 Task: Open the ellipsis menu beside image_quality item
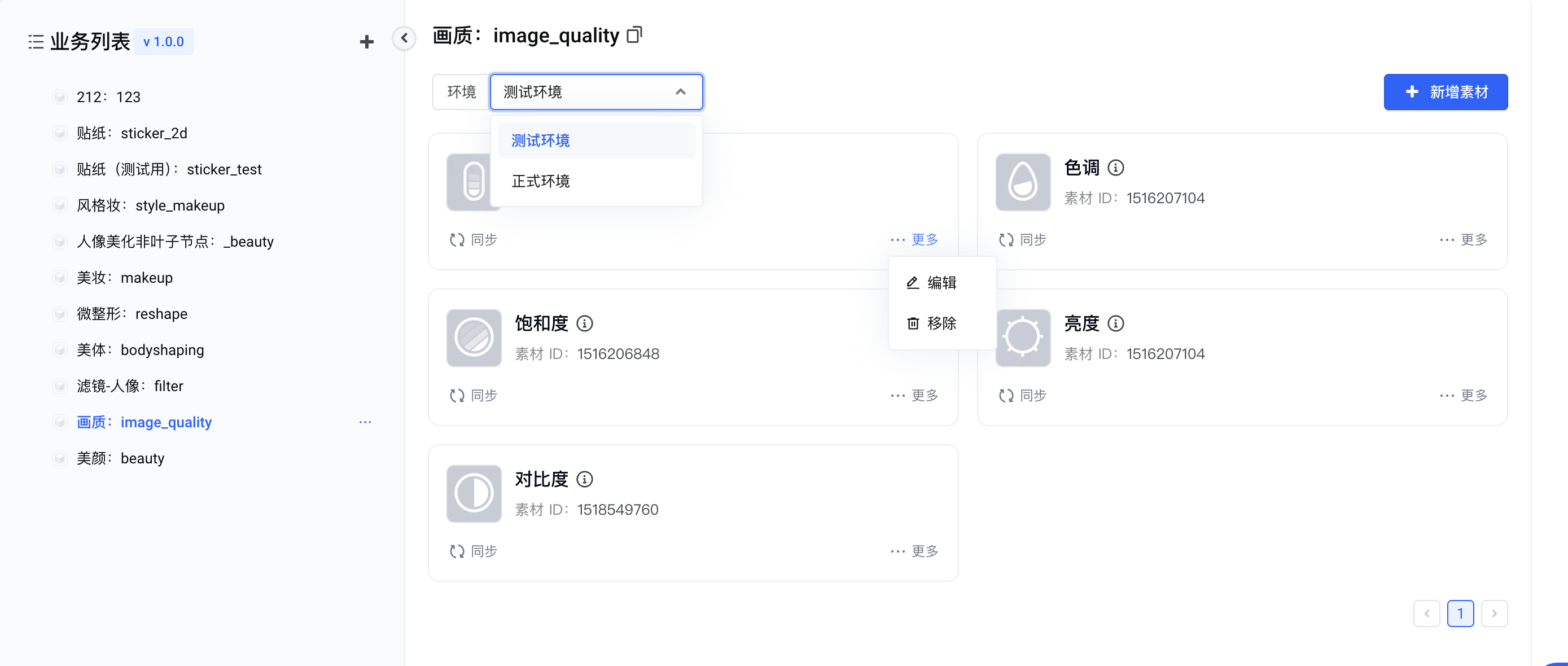[x=365, y=422]
